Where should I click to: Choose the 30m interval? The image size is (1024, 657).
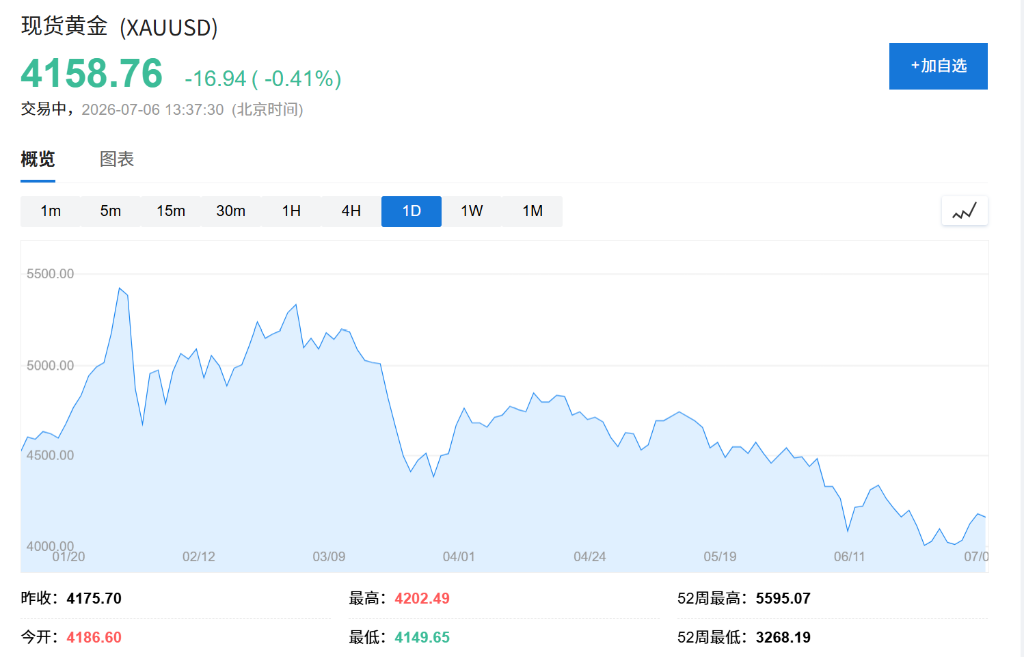pyautogui.click(x=231, y=211)
